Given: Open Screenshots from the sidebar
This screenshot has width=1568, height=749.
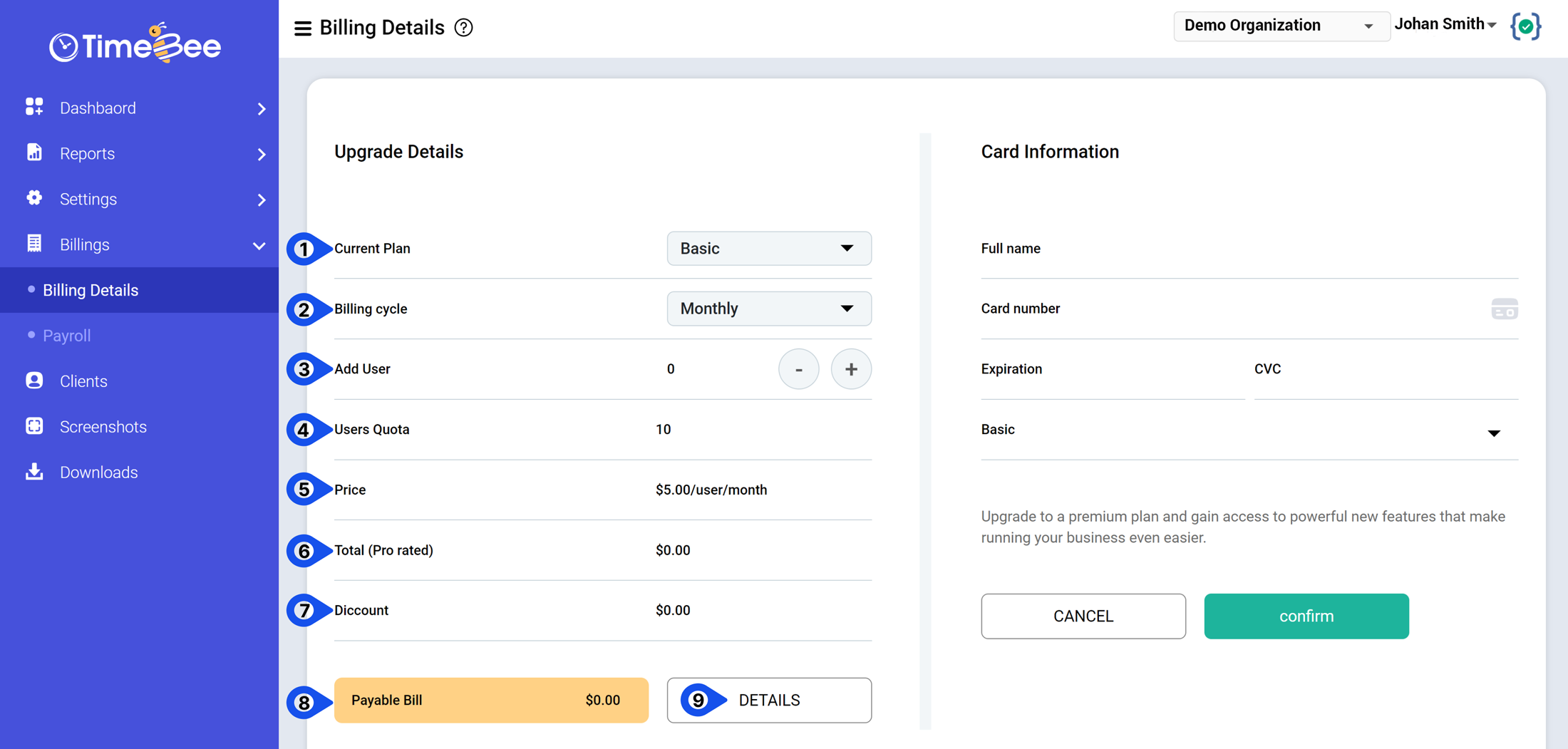Looking at the screenshot, I should 103,427.
